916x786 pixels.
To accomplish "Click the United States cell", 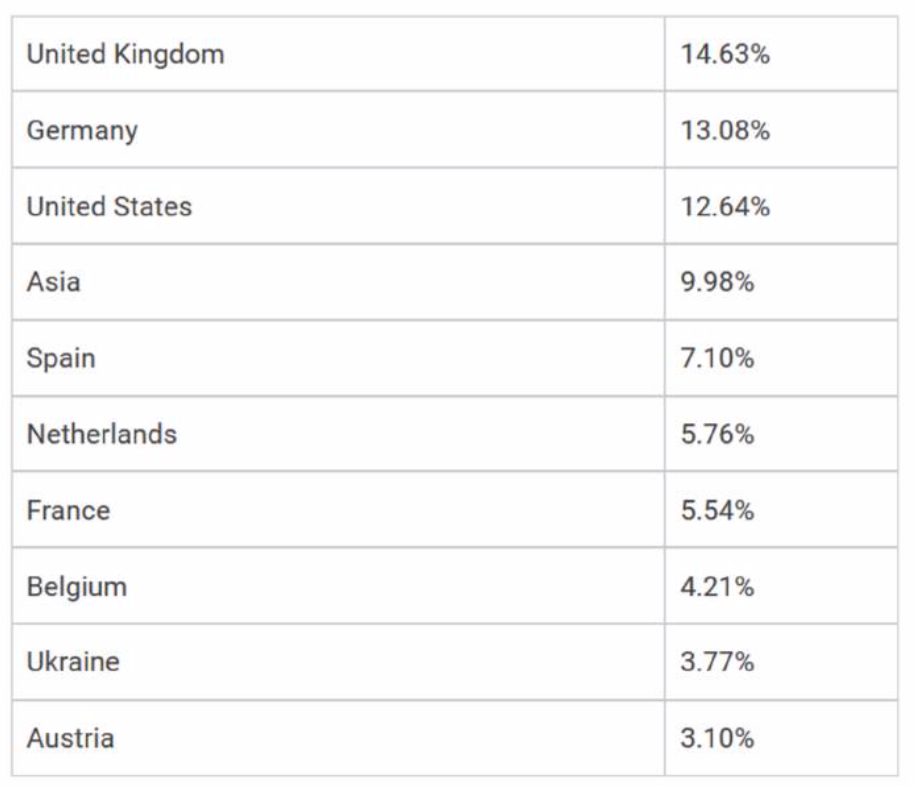I will 109,206.
